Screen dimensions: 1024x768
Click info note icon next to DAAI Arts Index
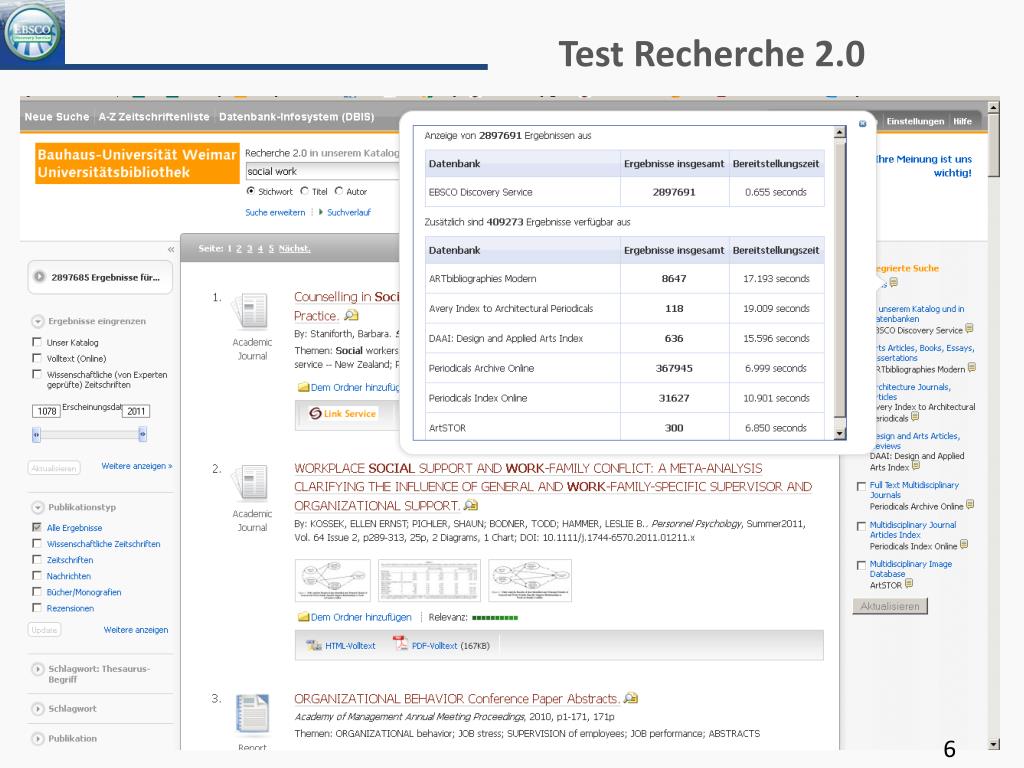(x=916, y=466)
